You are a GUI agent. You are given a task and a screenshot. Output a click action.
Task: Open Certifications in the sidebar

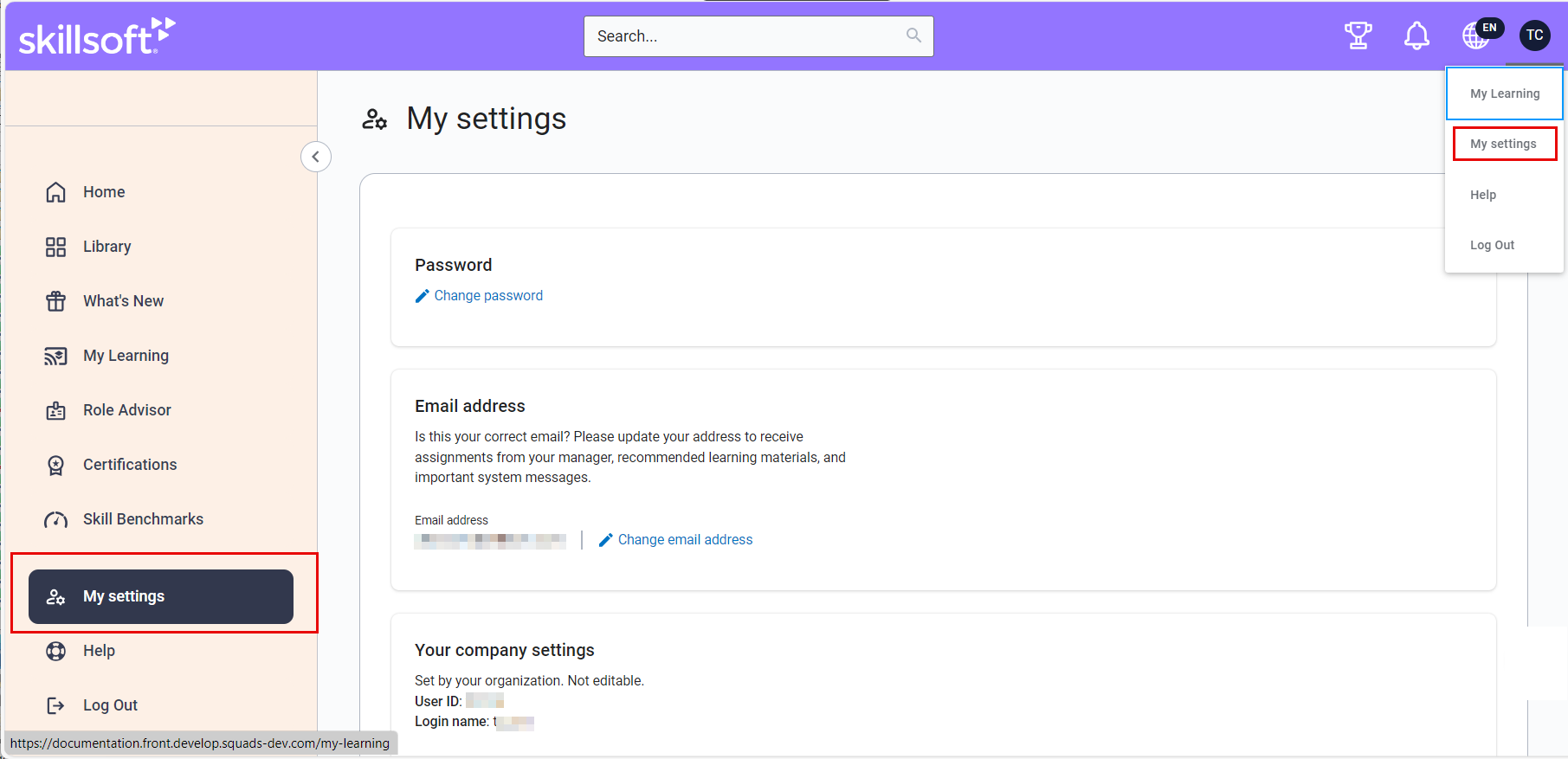(x=130, y=465)
